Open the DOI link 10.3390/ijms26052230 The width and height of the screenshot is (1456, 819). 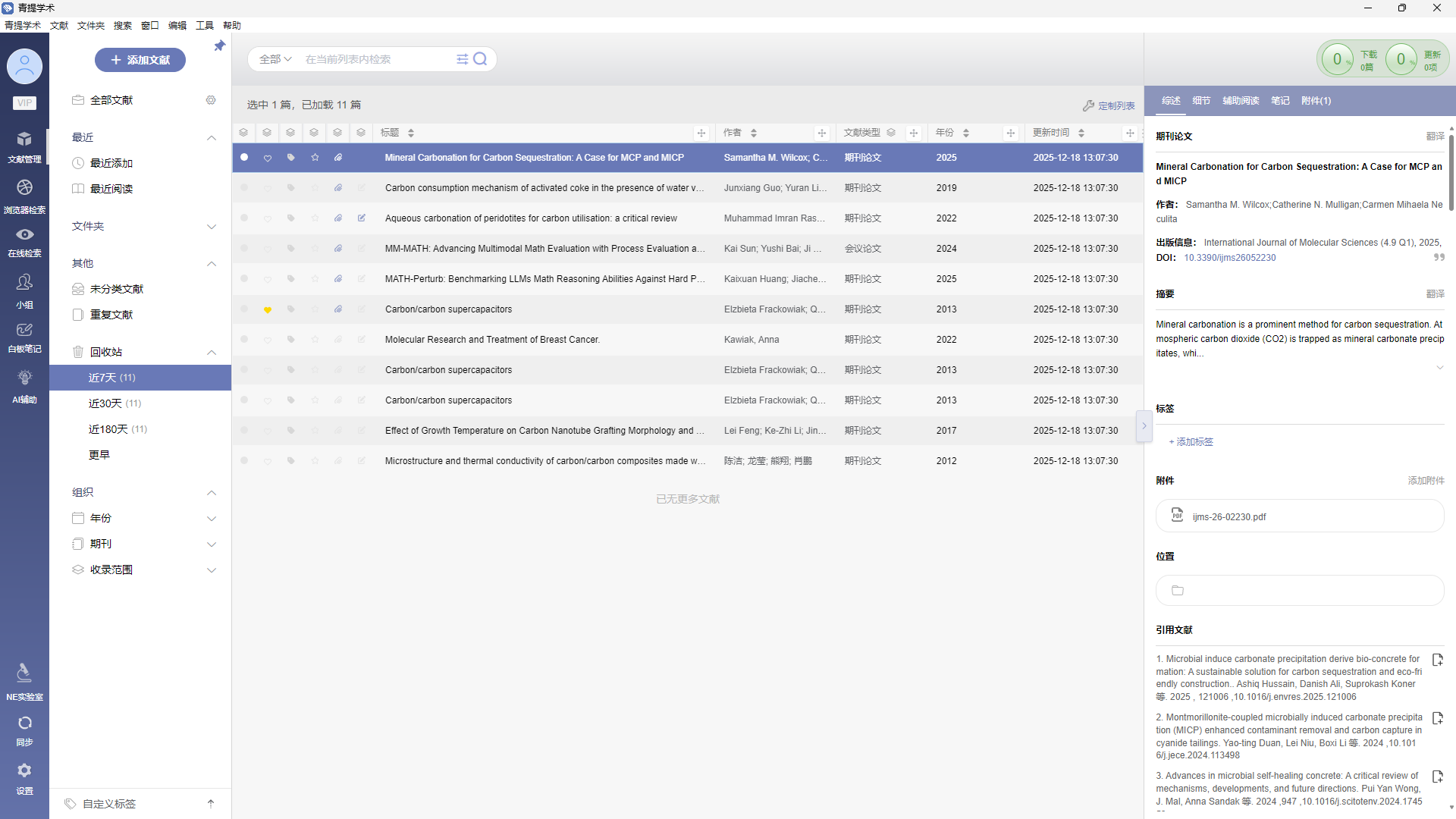coord(1229,258)
